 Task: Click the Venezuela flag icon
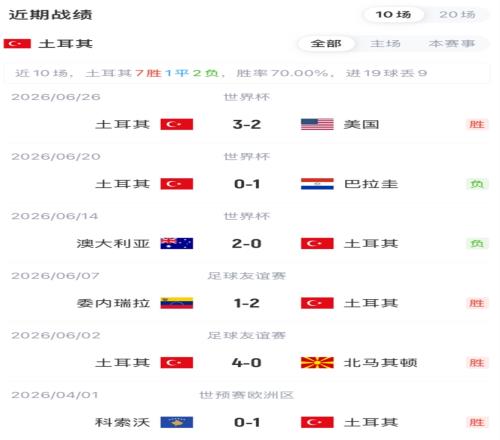click(177, 303)
